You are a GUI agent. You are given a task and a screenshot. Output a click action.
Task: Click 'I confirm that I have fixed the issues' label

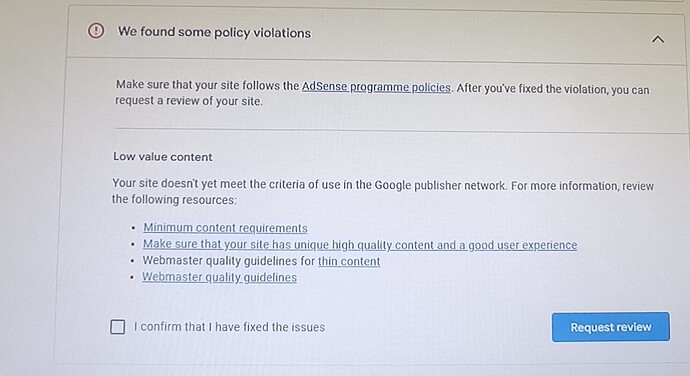[x=229, y=327]
